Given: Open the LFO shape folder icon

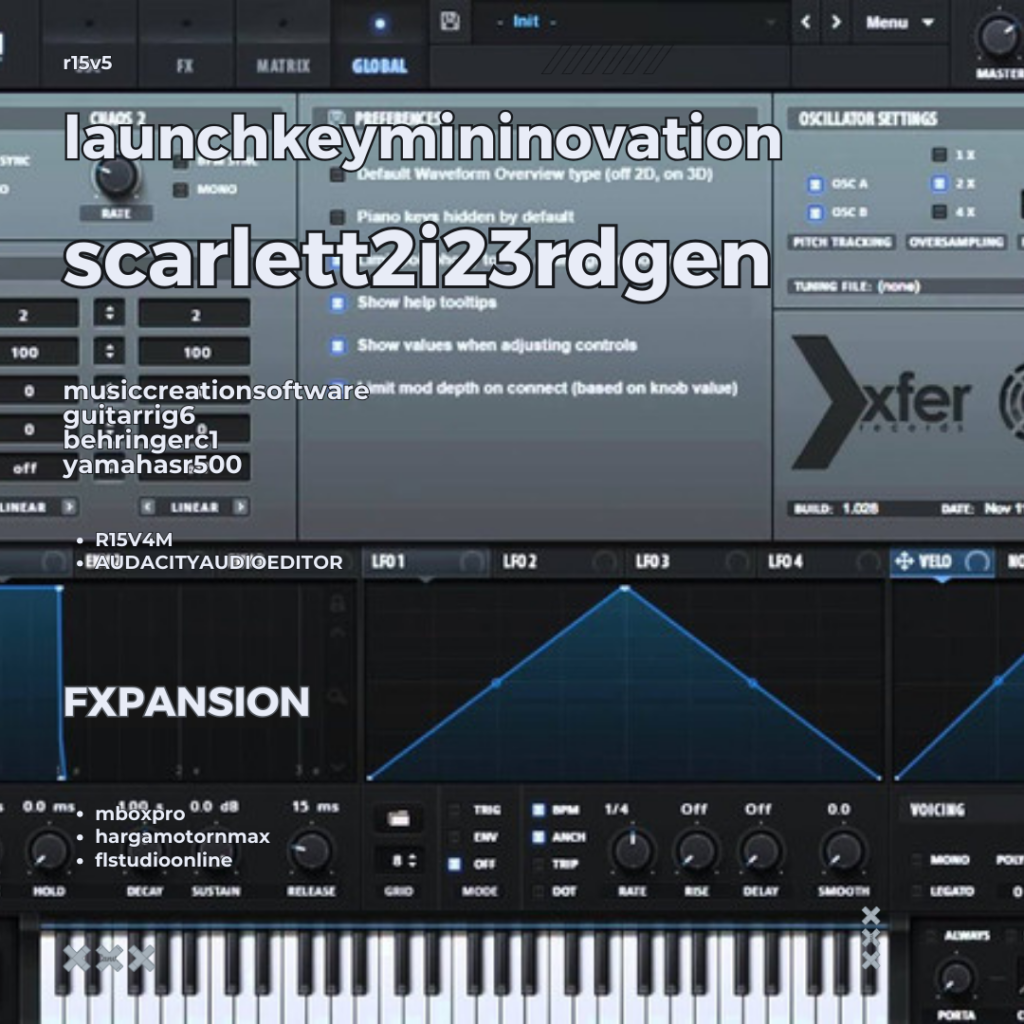Looking at the screenshot, I should tap(398, 818).
